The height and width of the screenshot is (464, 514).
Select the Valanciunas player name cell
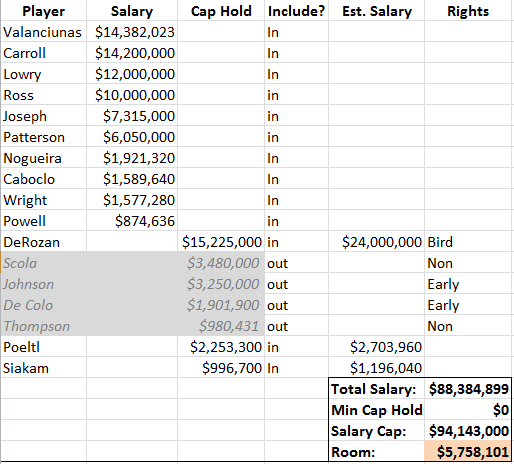(44, 32)
